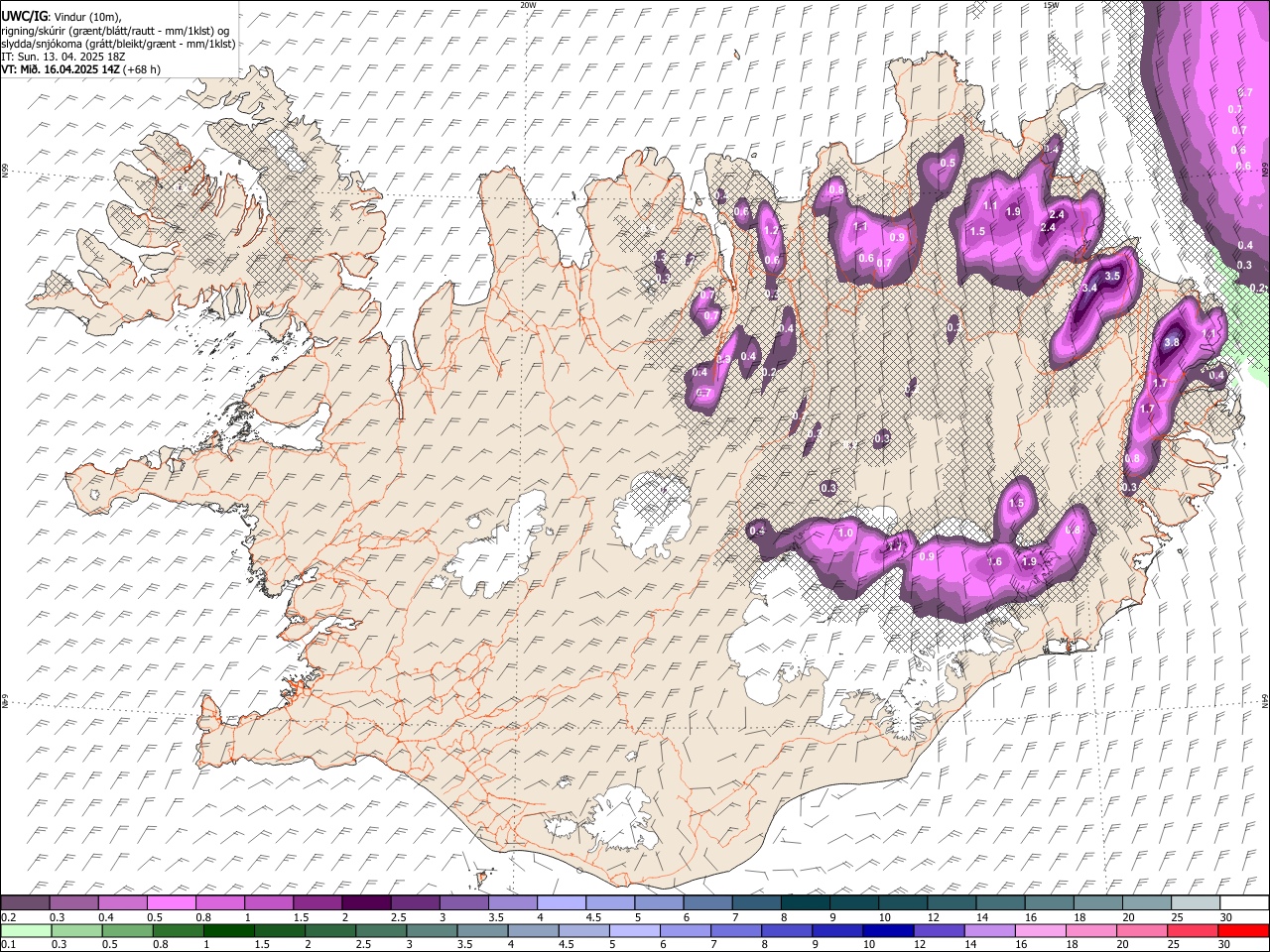The width and height of the screenshot is (1270, 952).
Task: Click the 3.8 snowfall value on the map
Action: [1171, 342]
